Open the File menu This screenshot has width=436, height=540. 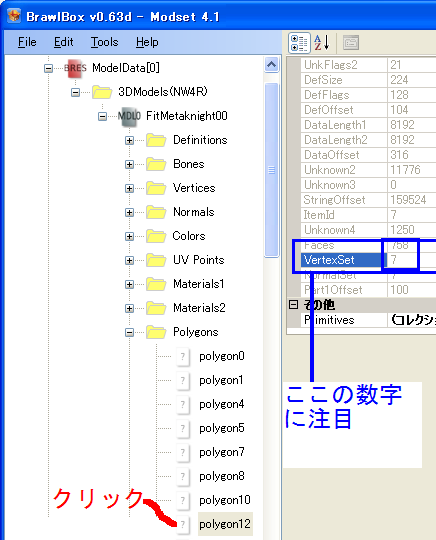click(27, 42)
